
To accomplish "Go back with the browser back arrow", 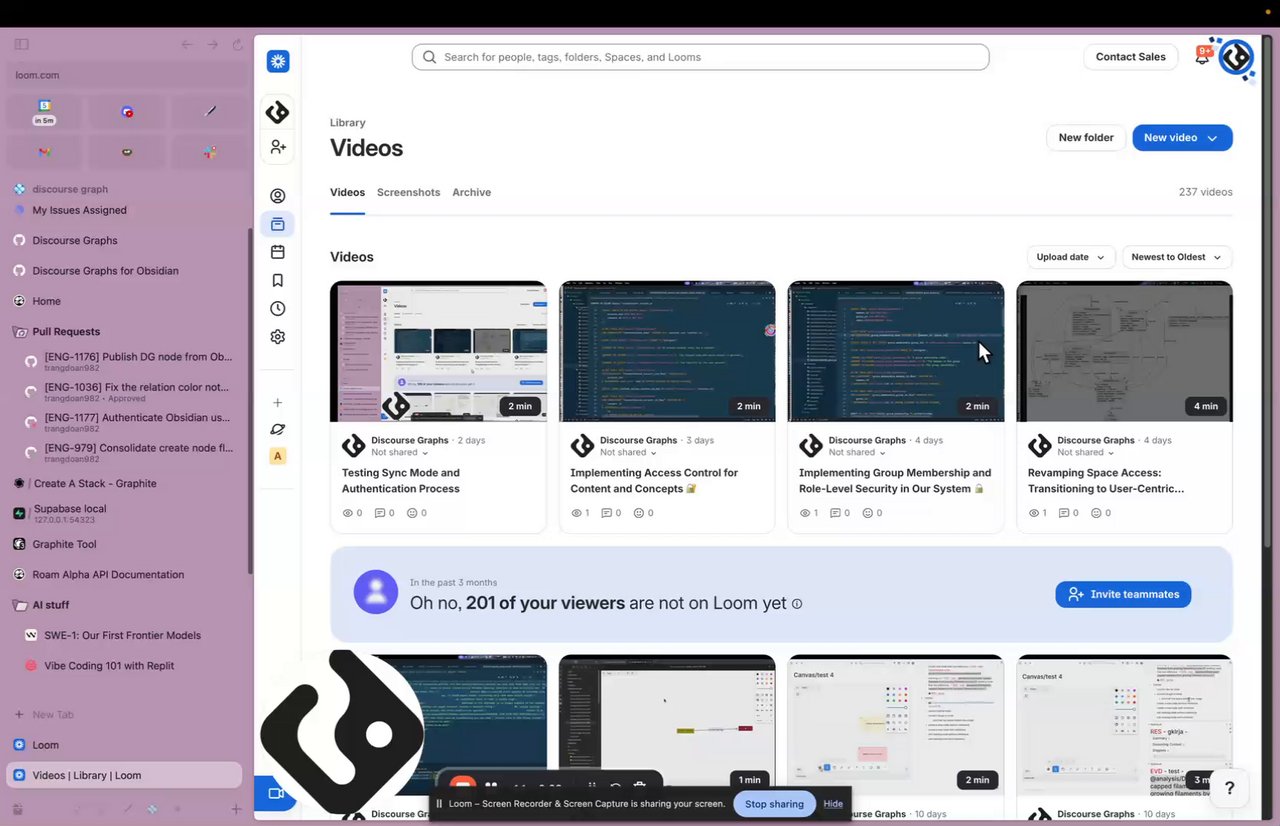I will [187, 45].
